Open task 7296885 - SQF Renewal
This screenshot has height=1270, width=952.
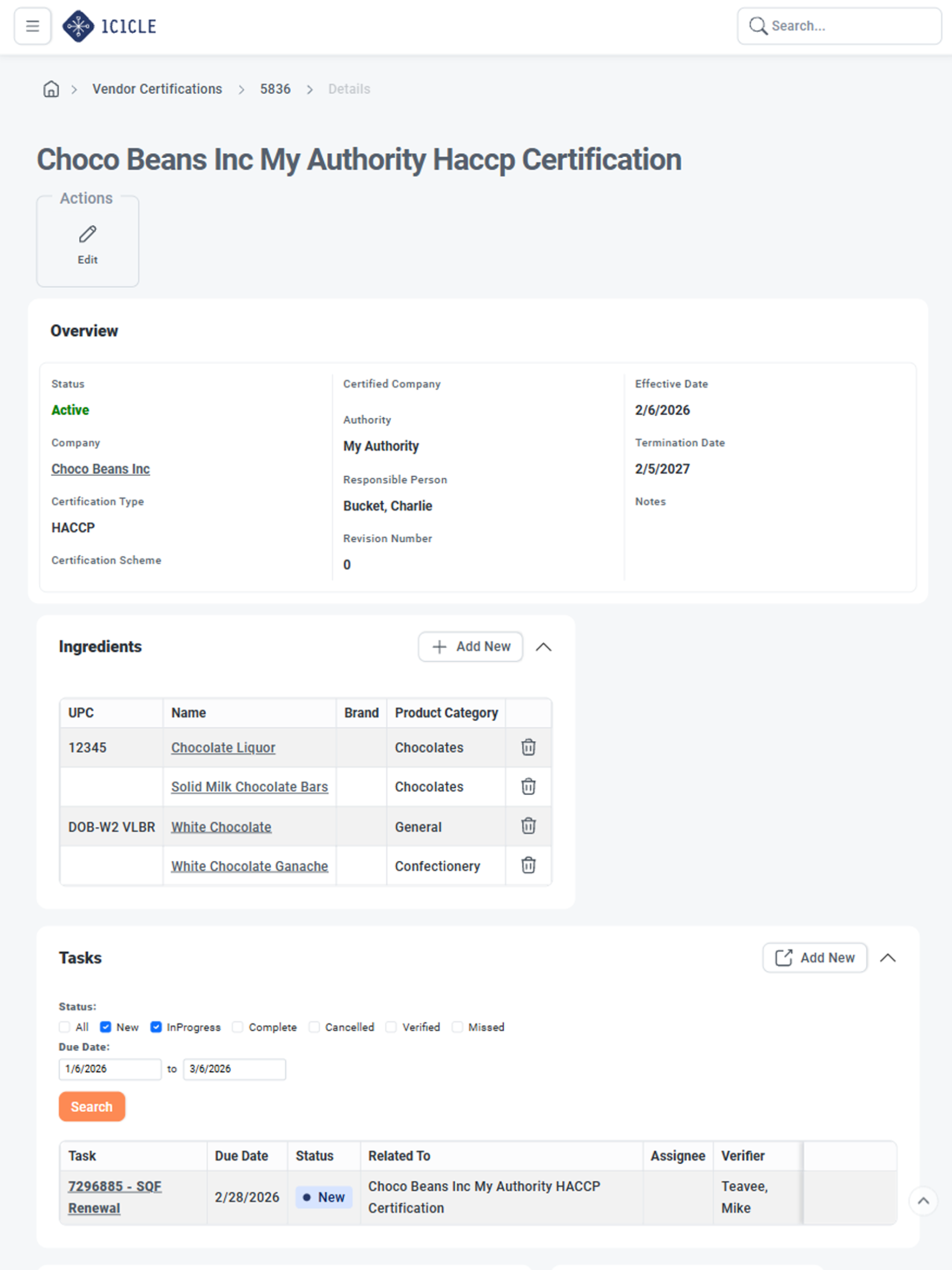(115, 1197)
